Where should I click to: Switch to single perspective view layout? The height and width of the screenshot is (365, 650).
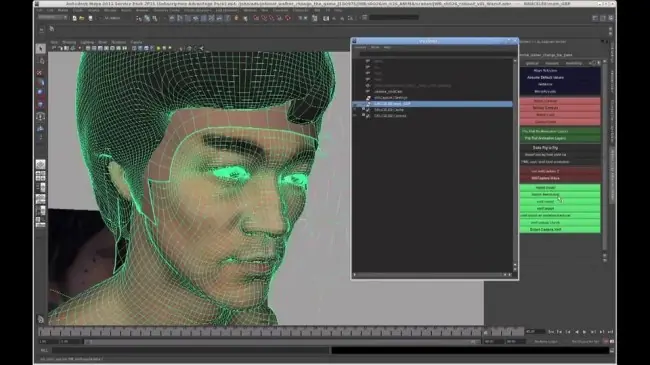coord(40,164)
